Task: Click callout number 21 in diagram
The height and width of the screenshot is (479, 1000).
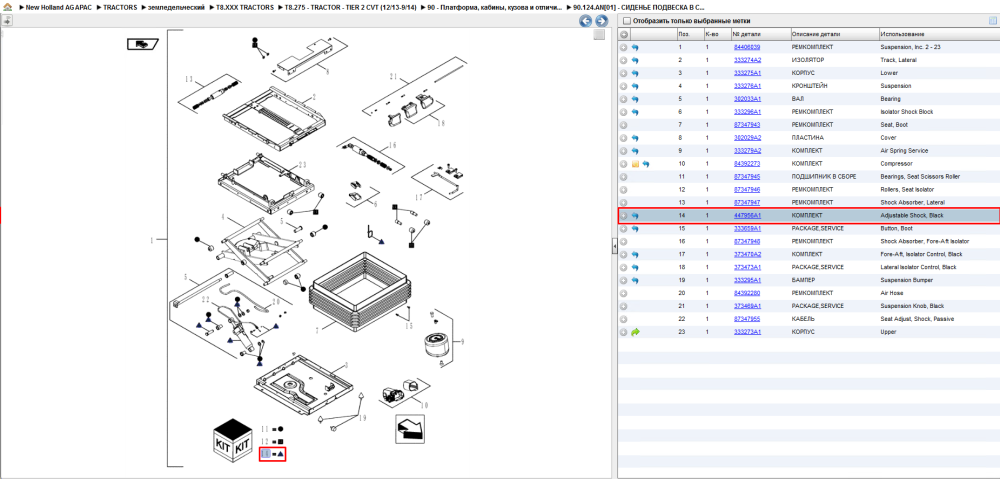Action: (393, 77)
